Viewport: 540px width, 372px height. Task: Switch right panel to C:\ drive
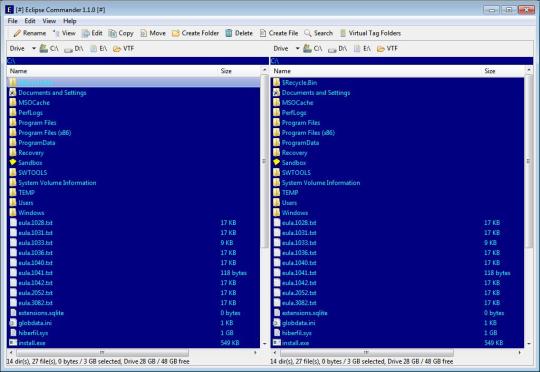coord(313,49)
